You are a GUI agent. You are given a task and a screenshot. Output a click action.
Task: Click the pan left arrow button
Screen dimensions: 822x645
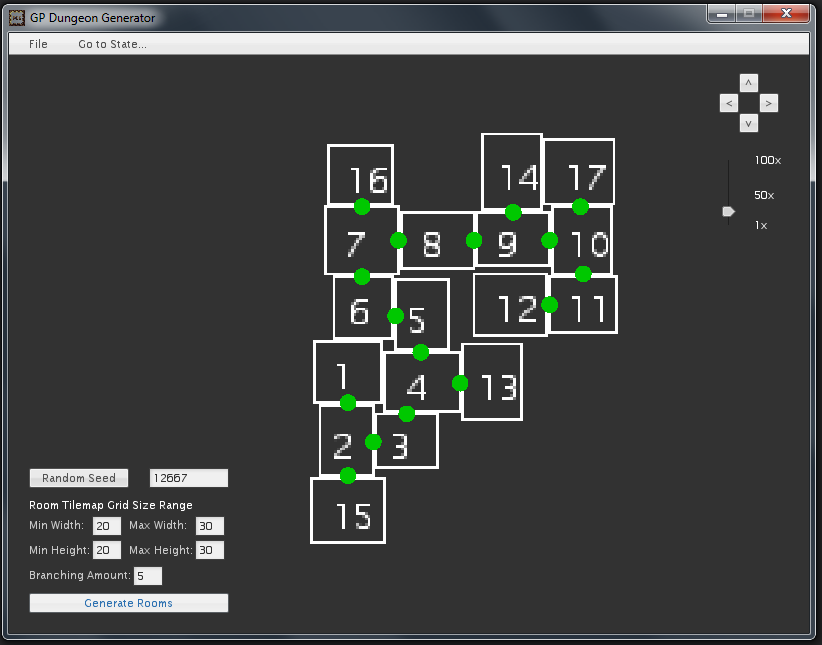tap(729, 103)
